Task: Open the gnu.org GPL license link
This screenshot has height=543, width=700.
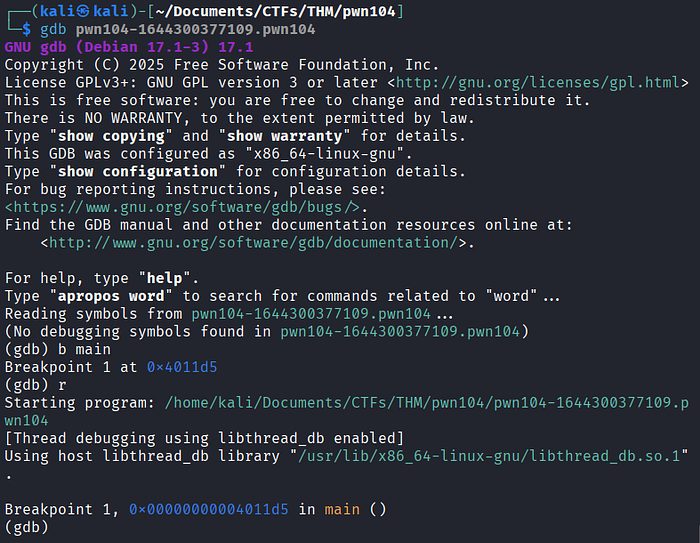Action: 538,83
